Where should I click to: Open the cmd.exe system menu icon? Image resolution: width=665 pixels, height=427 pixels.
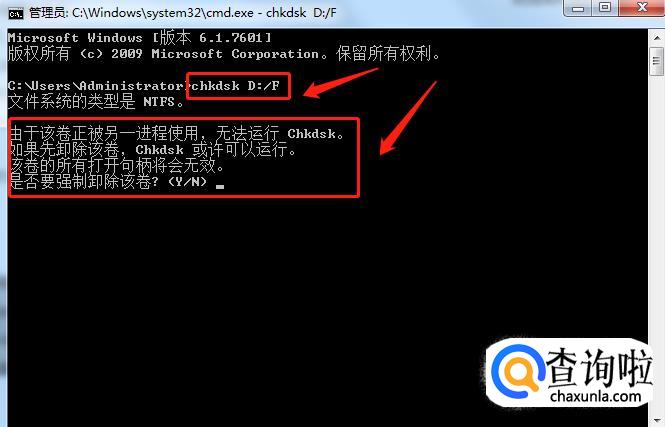[16, 14]
